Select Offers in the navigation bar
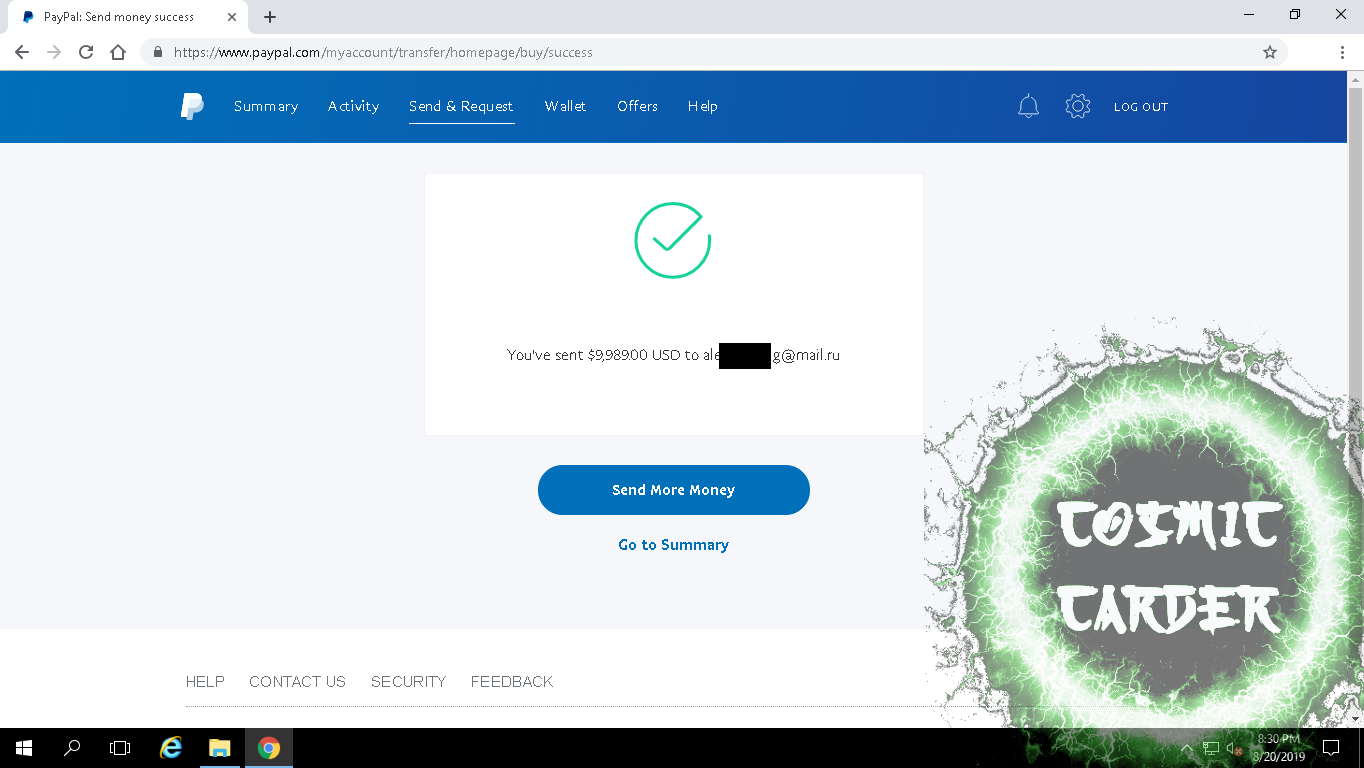The image size is (1364, 768). click(x=637, y=106)
